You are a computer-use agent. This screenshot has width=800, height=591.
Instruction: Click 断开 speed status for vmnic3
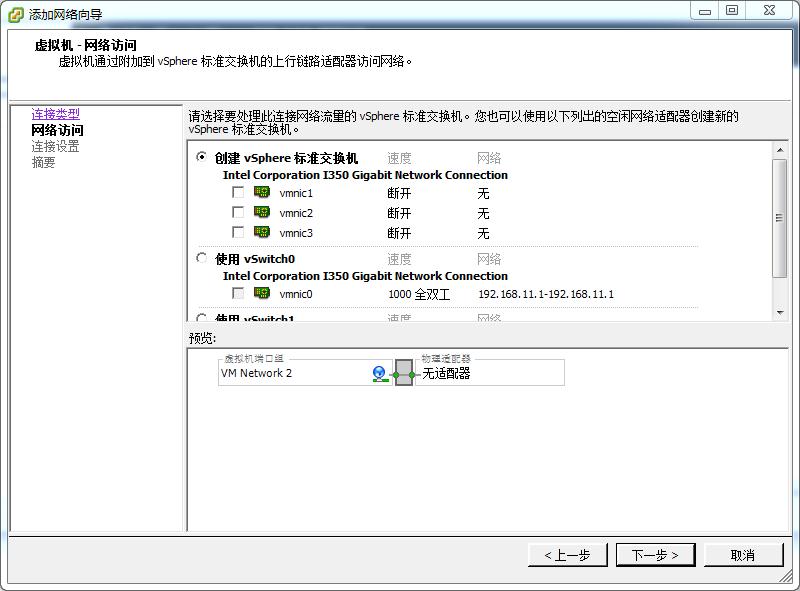point(399,233)
